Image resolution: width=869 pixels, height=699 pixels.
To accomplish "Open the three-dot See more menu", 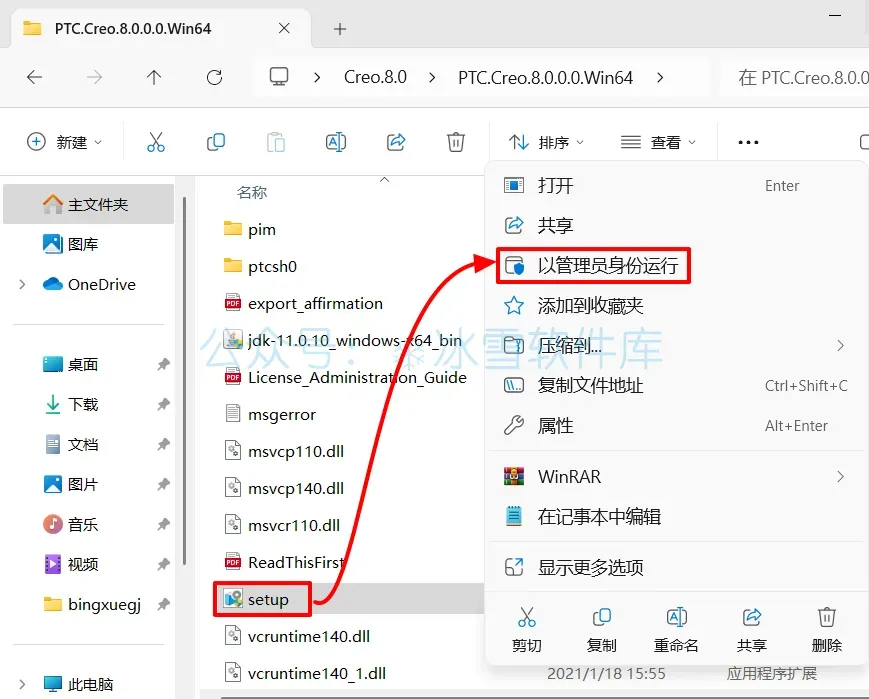I will 748,142.
